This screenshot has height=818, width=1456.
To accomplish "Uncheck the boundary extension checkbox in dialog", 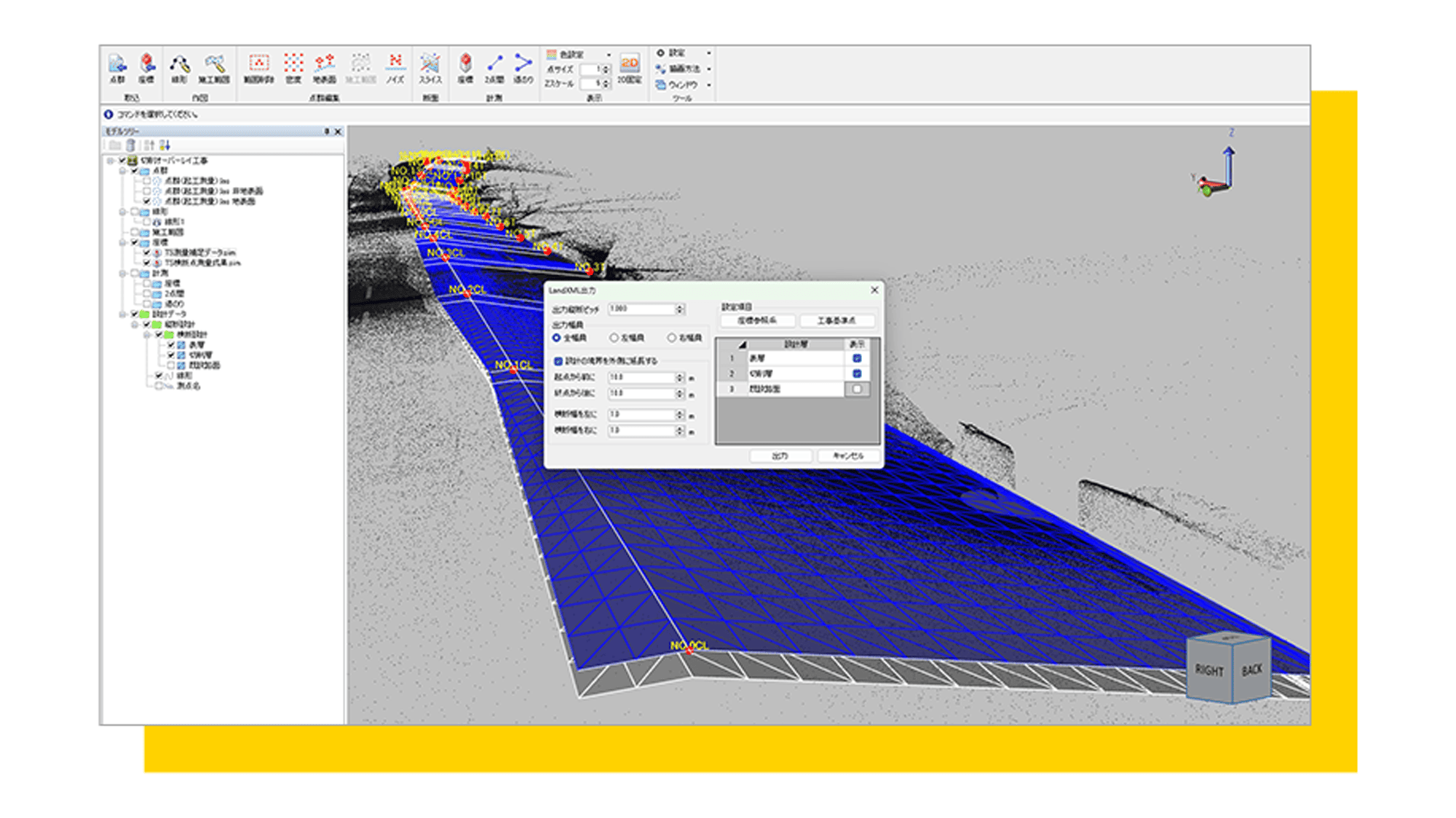I will tap(558, 361).
